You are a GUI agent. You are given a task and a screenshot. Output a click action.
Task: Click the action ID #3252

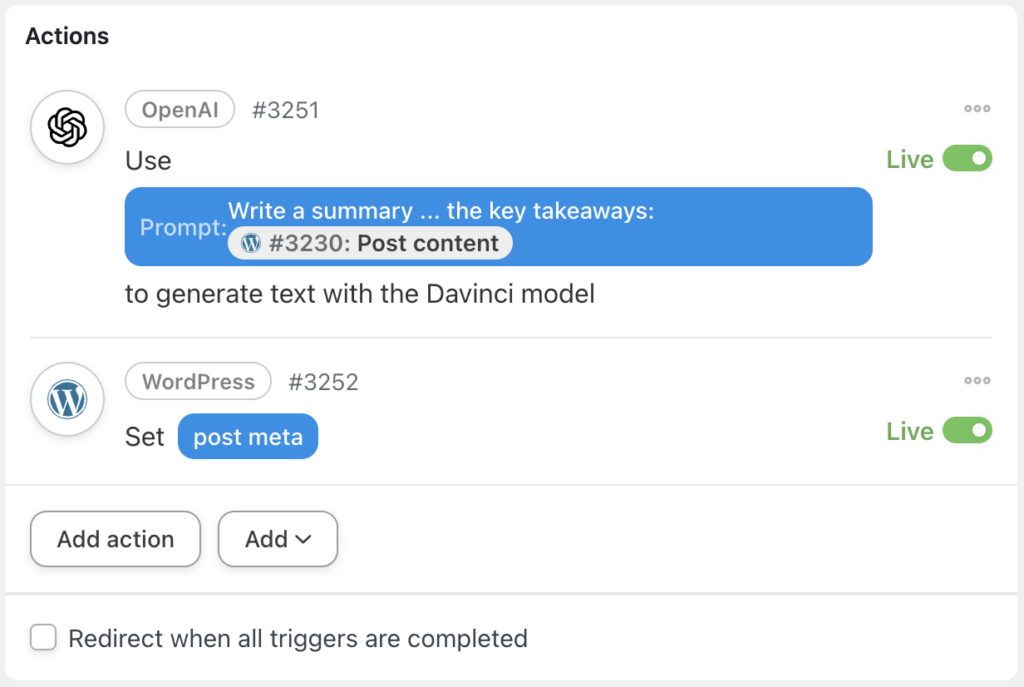click(323, 381)
